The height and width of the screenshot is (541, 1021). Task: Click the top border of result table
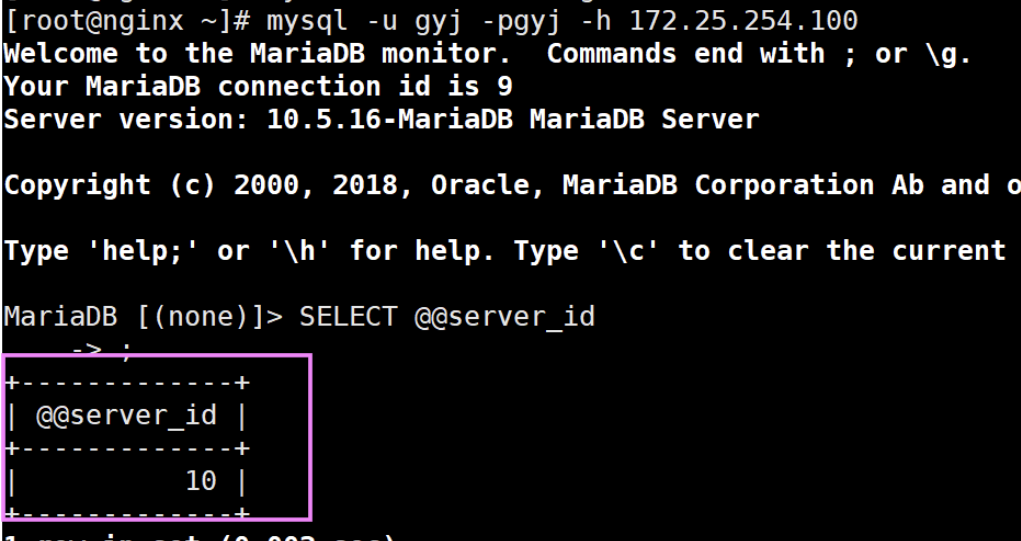pos(127,383)
